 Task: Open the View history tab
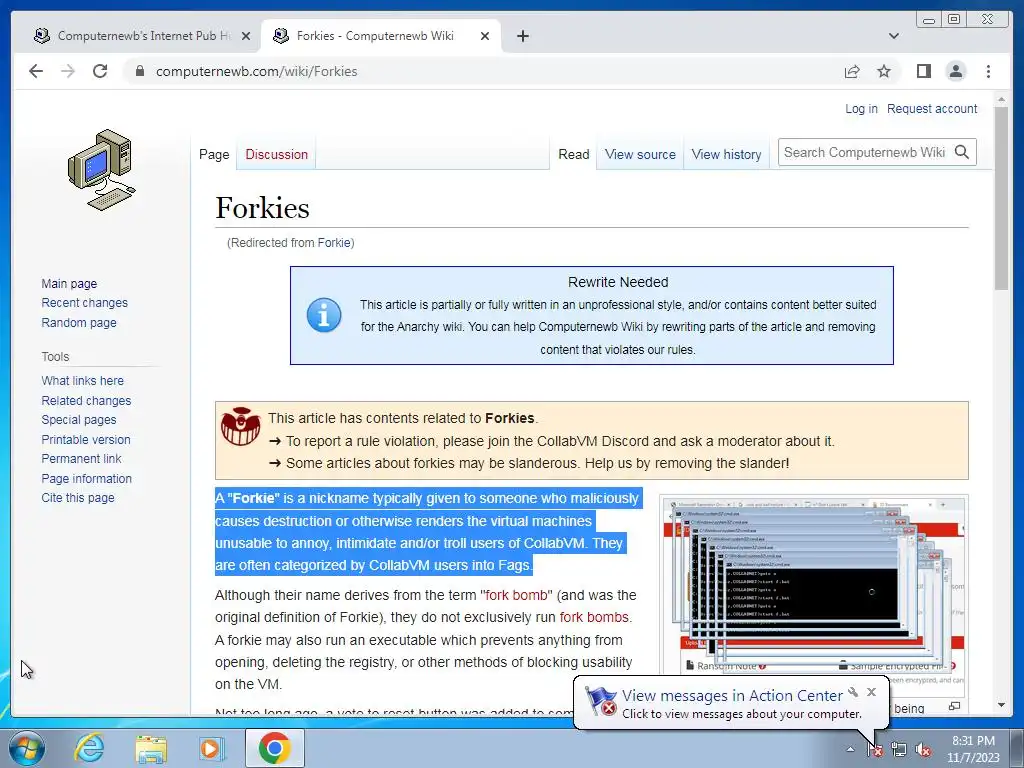click(x=726, y=155)
